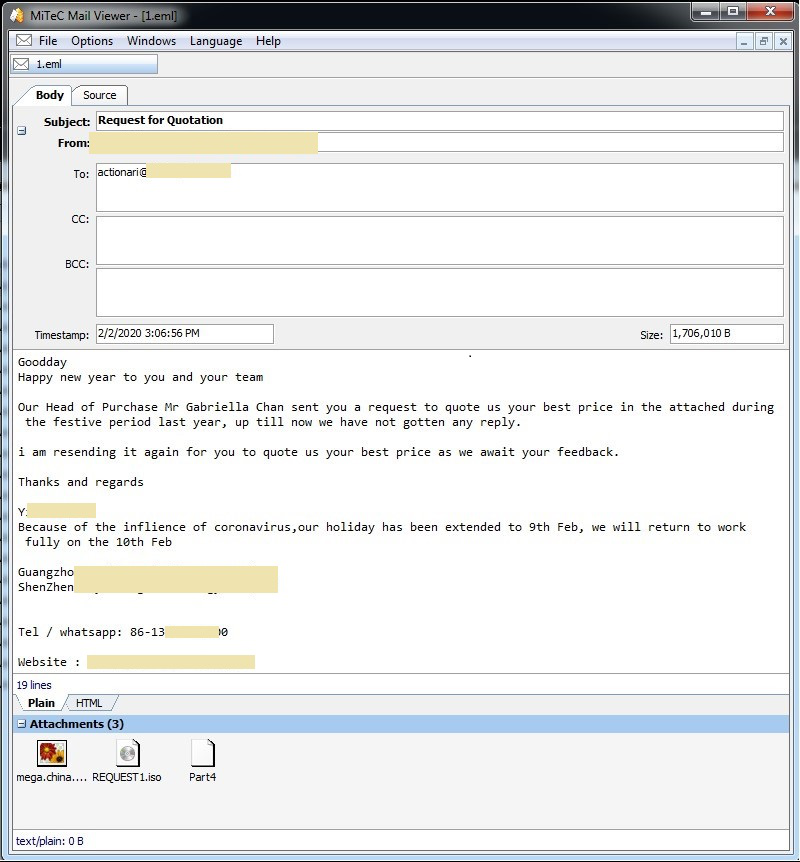This screenshot has width=800, height=862.
Task: Click the Subject field
Action: click(439, 121)
